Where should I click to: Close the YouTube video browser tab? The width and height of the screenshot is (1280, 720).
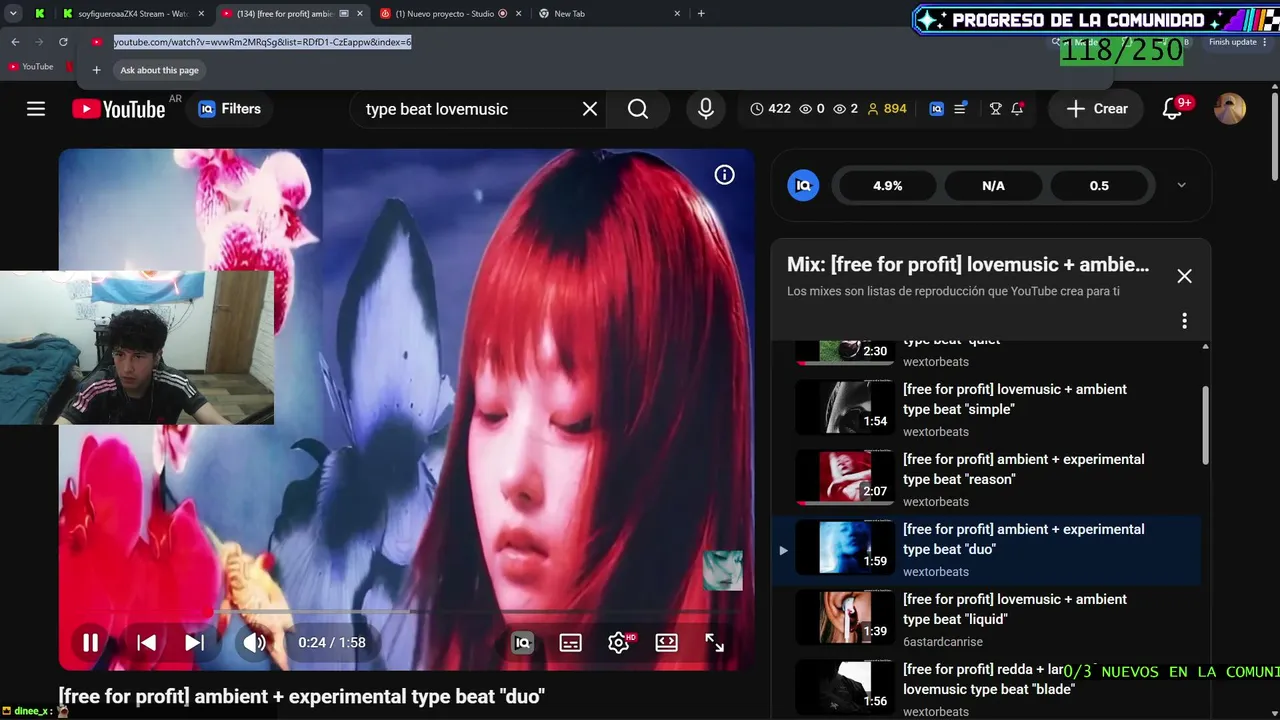(360, 14)
